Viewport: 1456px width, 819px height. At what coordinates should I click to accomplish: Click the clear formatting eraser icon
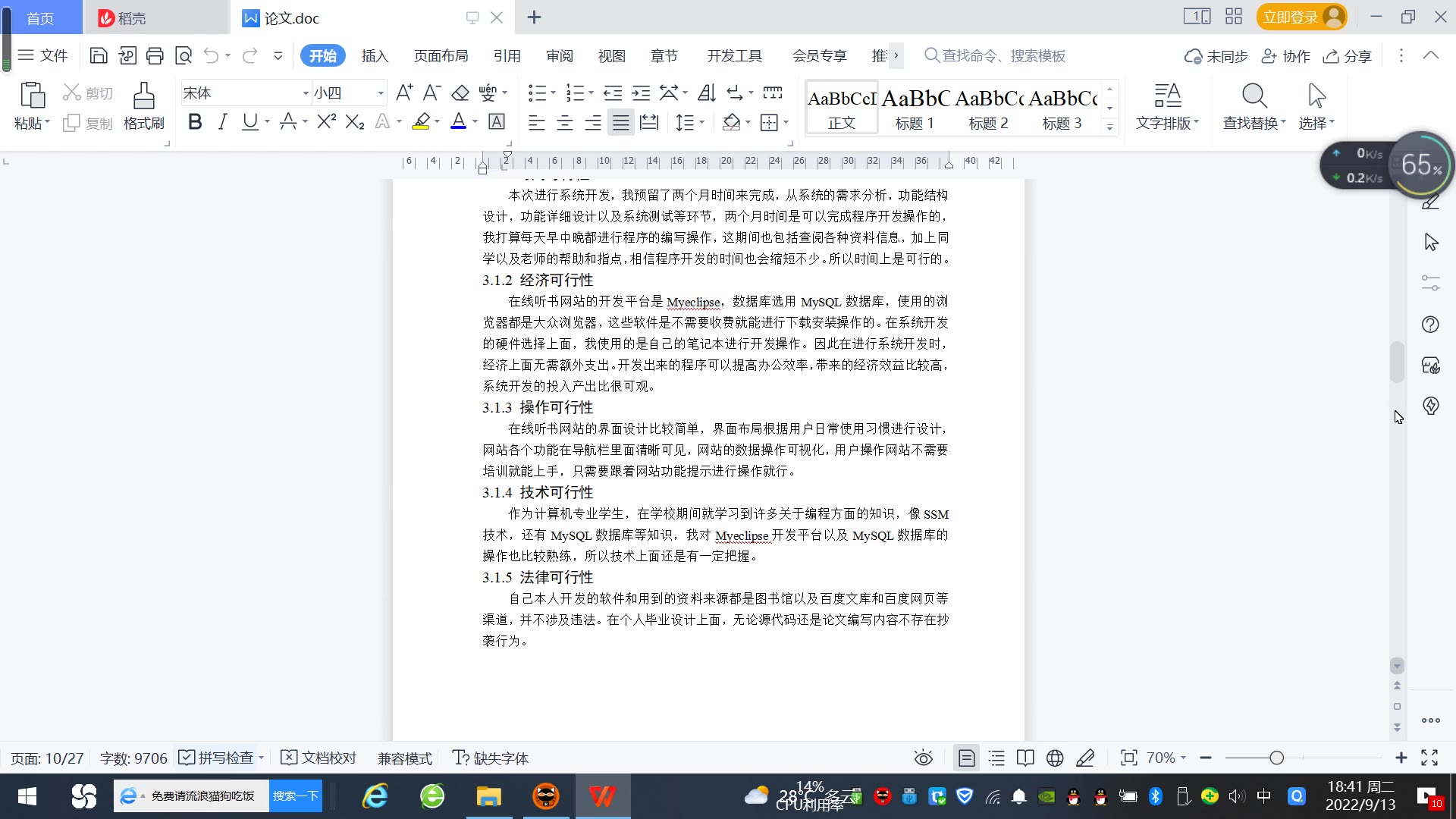[460, 93]
